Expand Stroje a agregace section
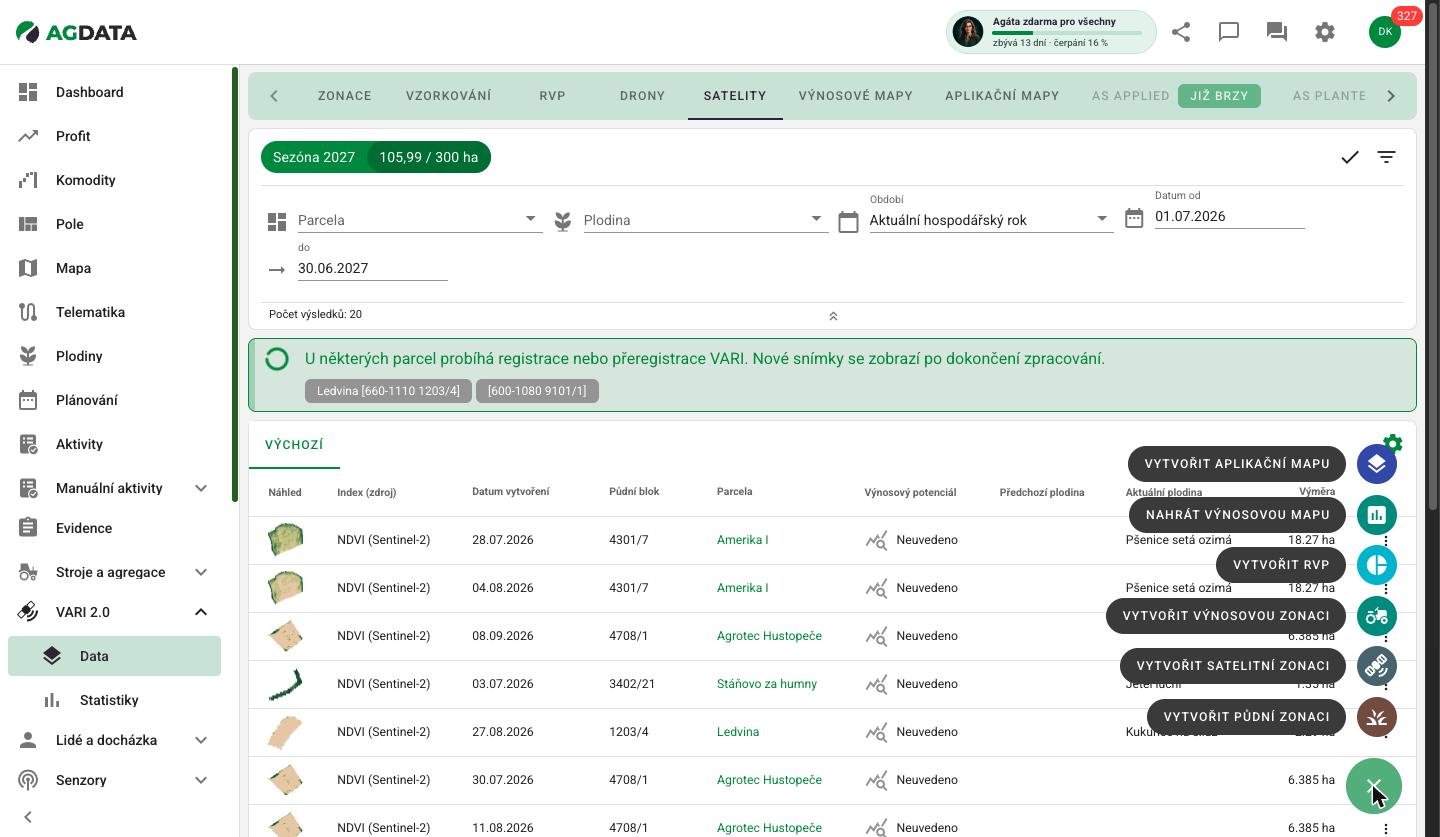Viewport: 1440px width, 837px height. pyautogui.click(x=201, y=572)
